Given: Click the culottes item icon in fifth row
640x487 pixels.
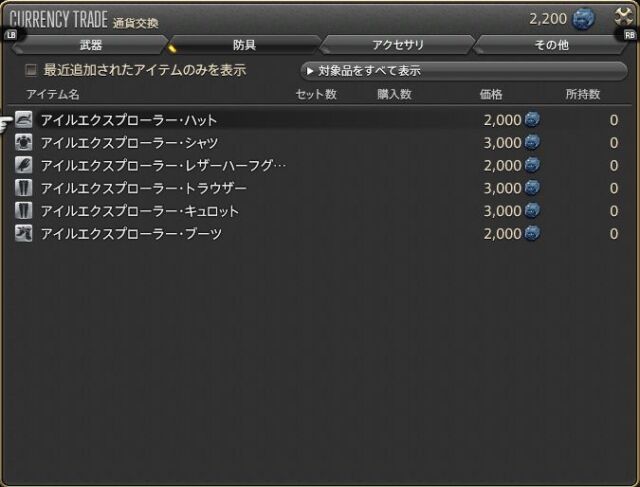Looking at the screenshot, I should pos(24,211).
